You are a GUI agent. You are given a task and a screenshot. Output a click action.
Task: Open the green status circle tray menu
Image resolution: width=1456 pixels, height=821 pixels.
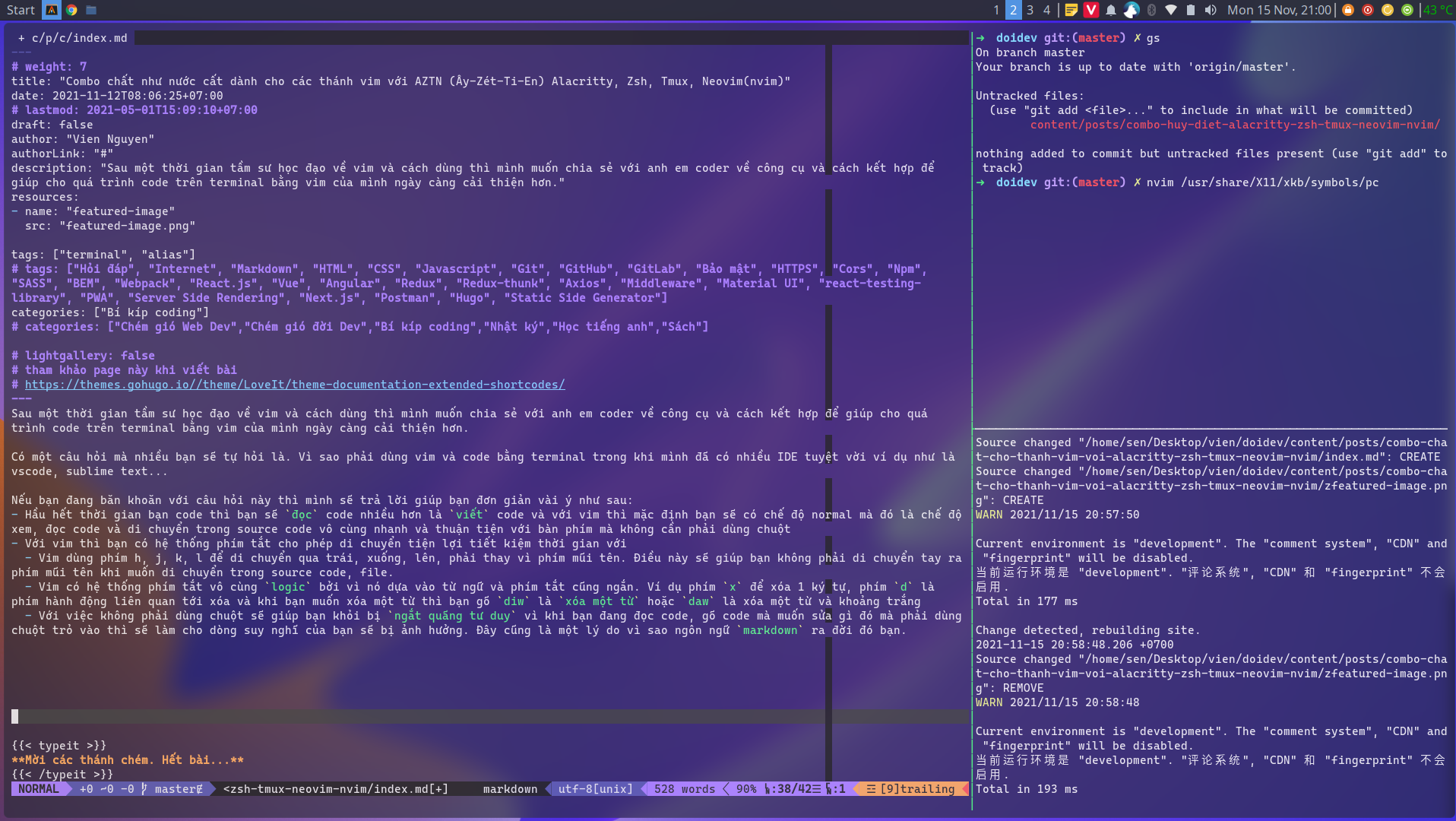(1407, 10)
